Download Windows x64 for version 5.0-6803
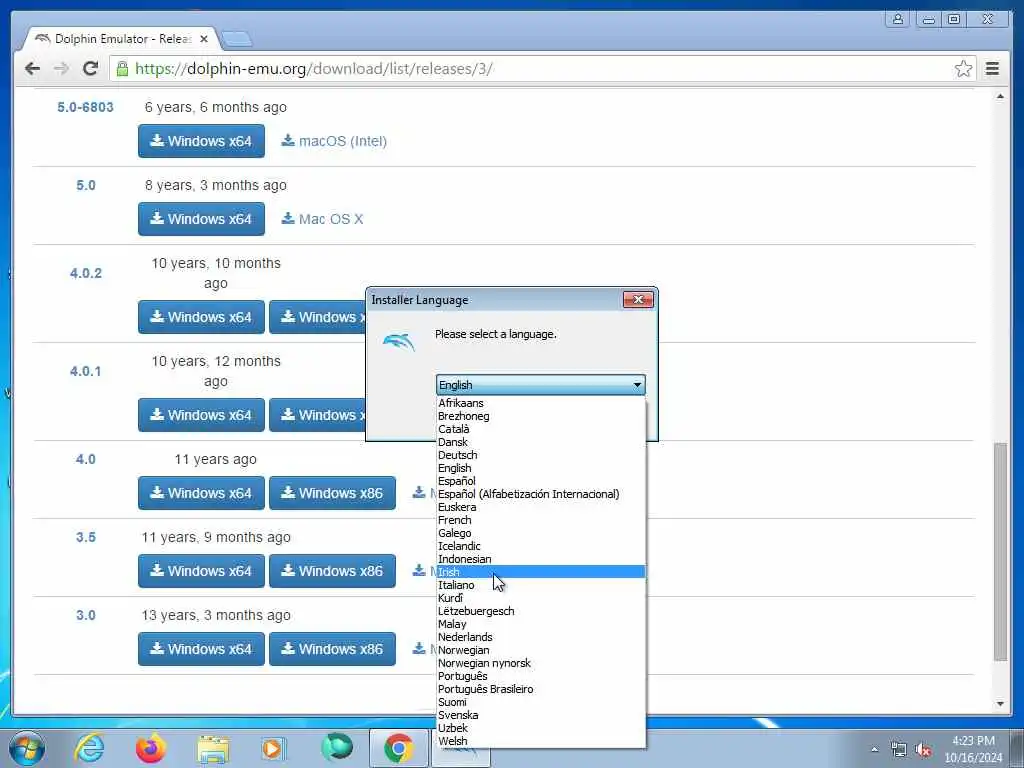The width and height of the screenshot is (1024, 768). click(201, 141)
